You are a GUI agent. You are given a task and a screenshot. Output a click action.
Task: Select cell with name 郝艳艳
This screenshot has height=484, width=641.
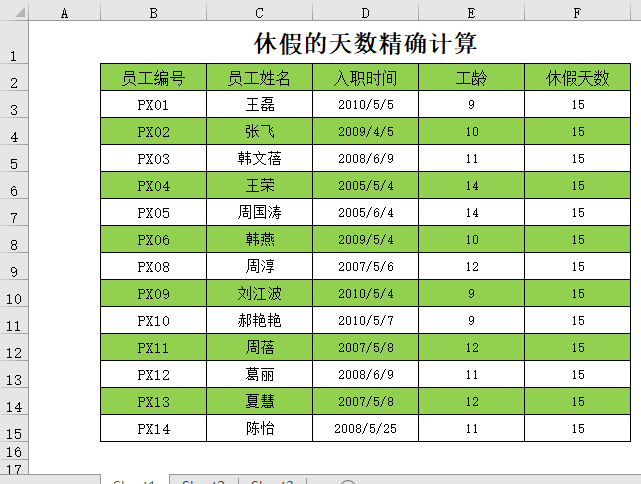click(259, 321)
